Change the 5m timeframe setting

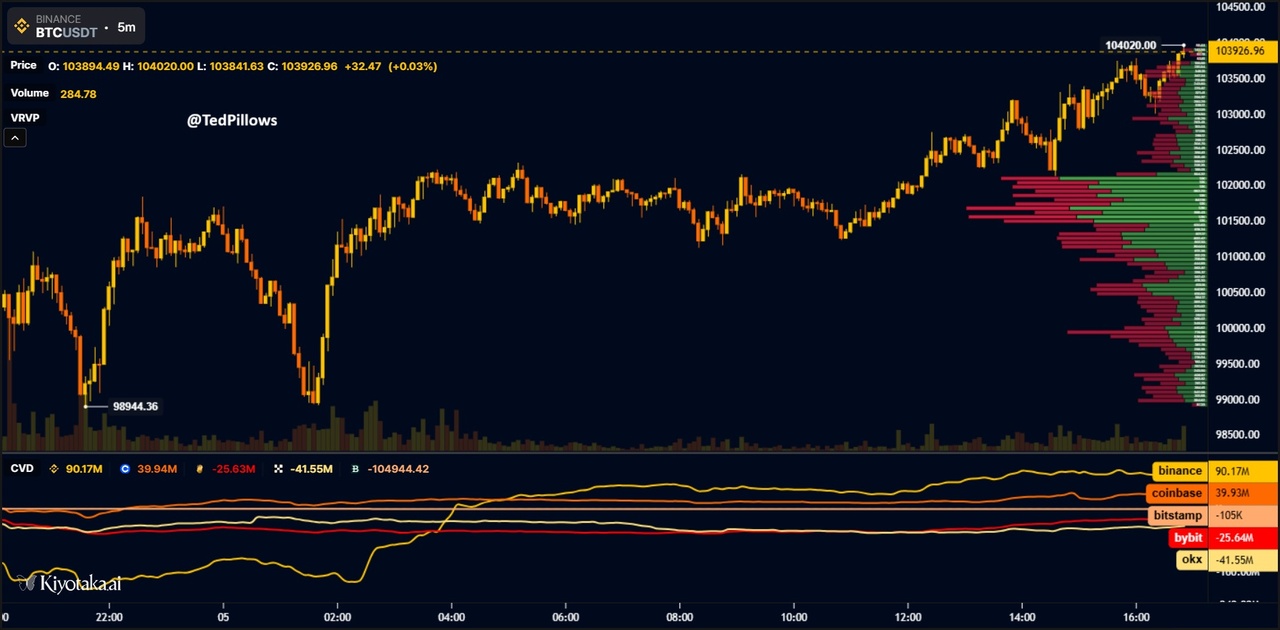point(126,27)
